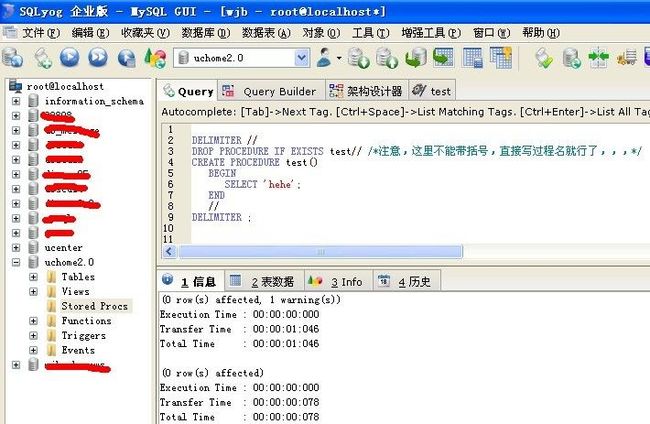Image resolution: width=650 pixels, height=424 pixels.
Task: Switch to the test tab
Action: point(432,91)
